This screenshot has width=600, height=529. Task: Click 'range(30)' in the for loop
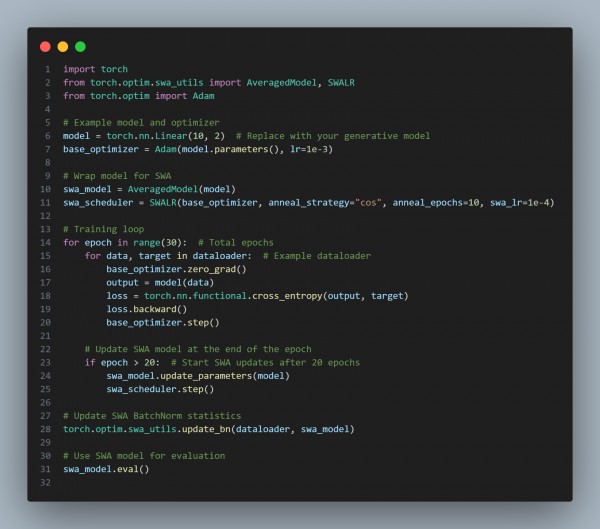click(158, 242)
